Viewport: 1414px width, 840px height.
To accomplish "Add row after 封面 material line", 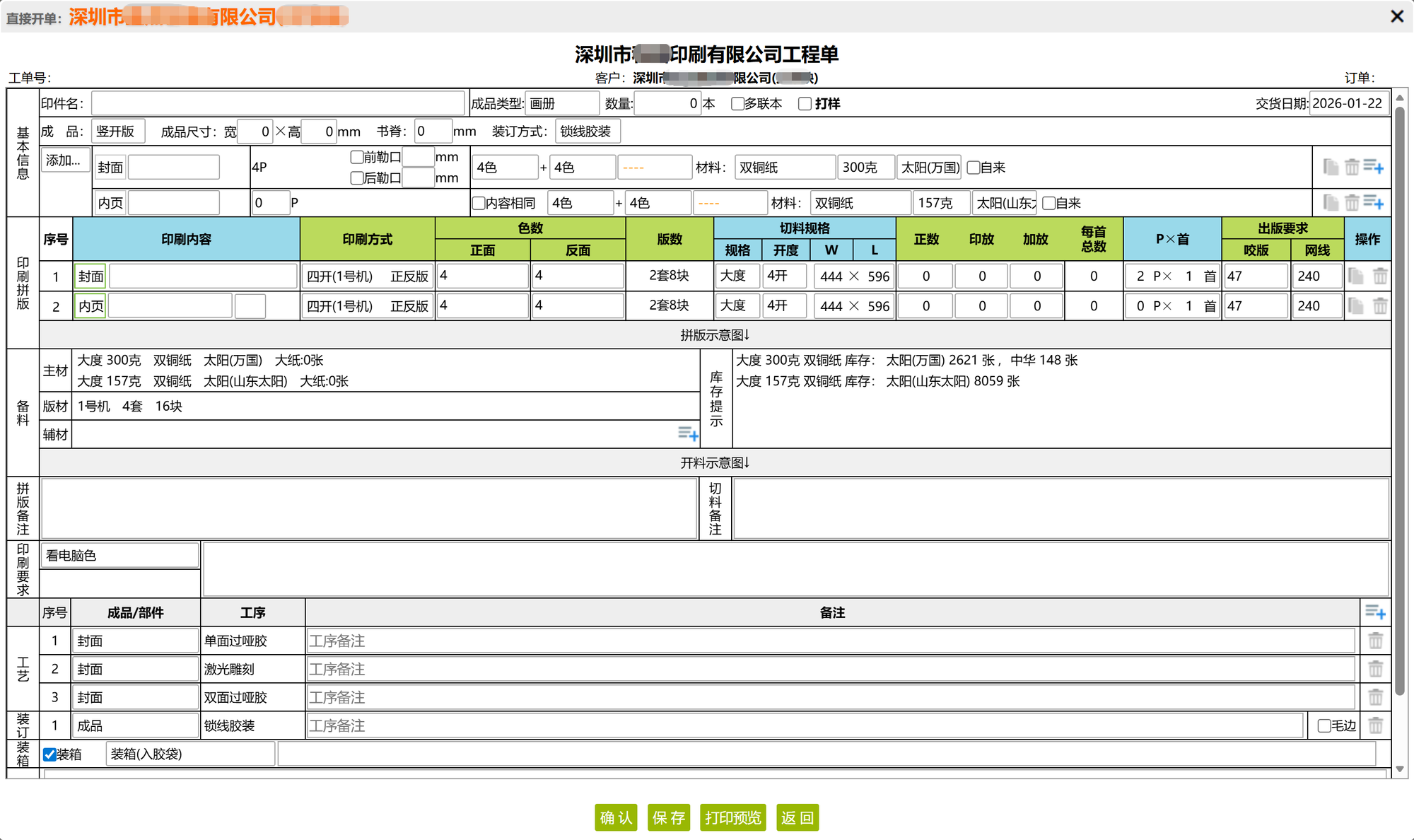I will 1374,167.
